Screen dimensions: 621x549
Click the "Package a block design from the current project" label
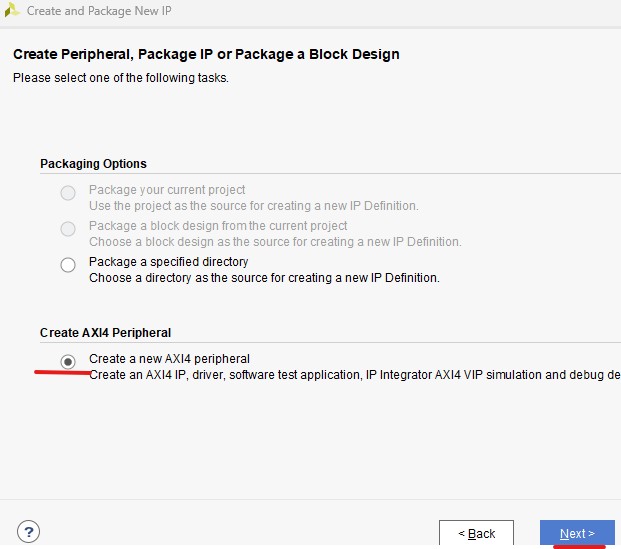pyautogui.click(x=218, y=226)
